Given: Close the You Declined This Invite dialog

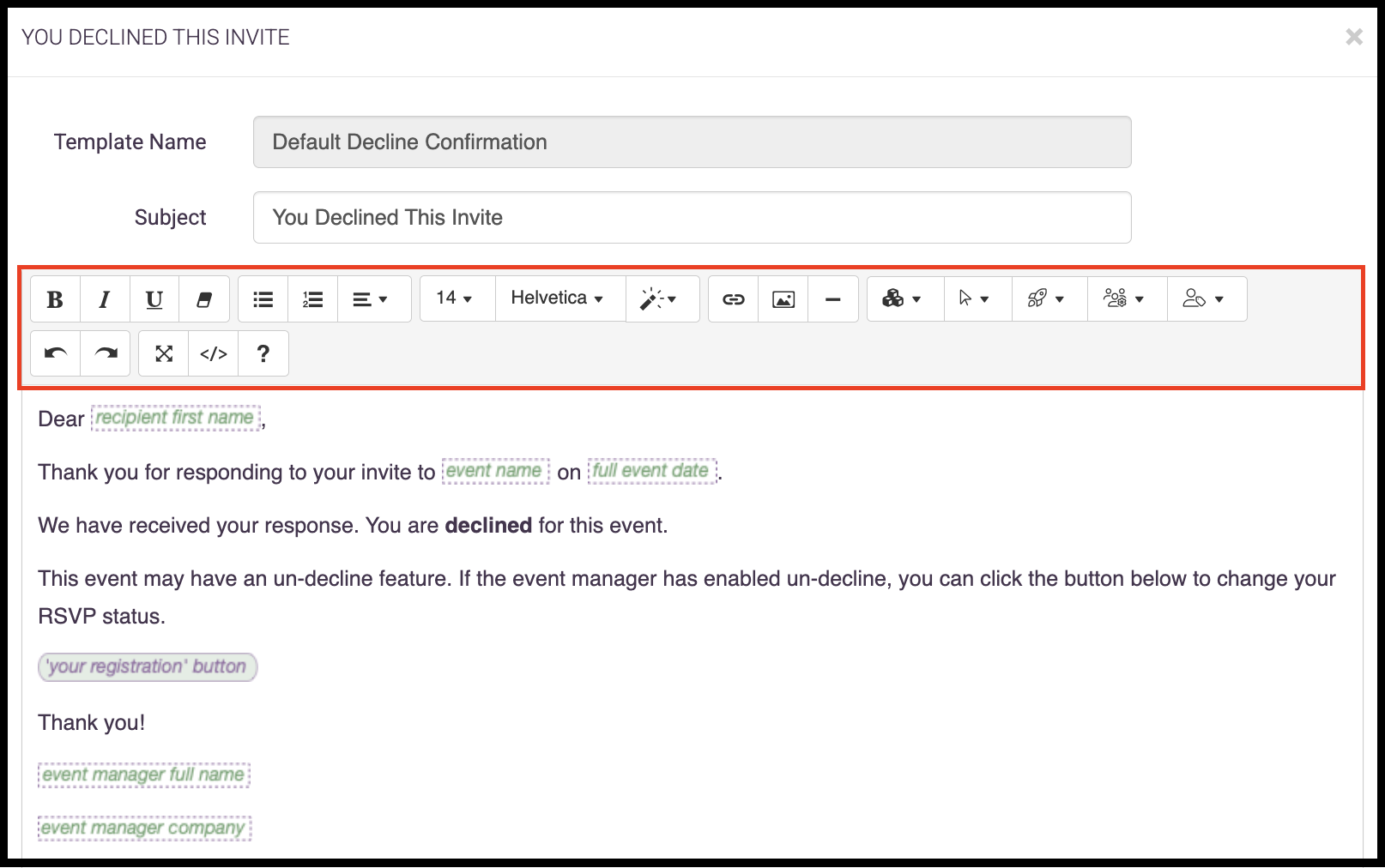Looking at the screenshot, I should (x=1354, y=37).
